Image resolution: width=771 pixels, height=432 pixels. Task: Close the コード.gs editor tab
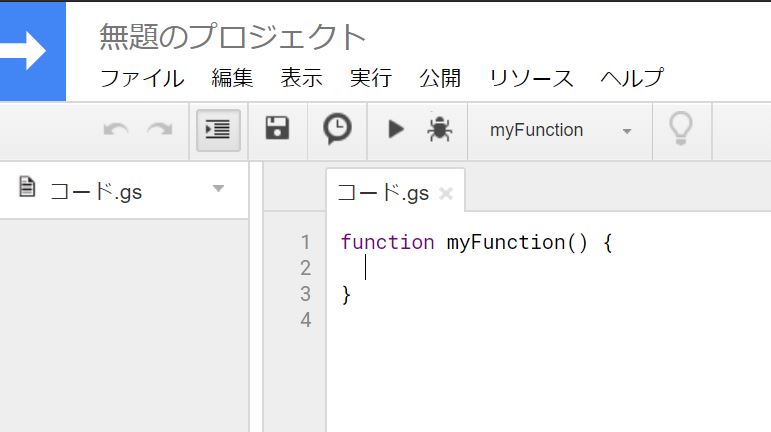click(446, 194)
